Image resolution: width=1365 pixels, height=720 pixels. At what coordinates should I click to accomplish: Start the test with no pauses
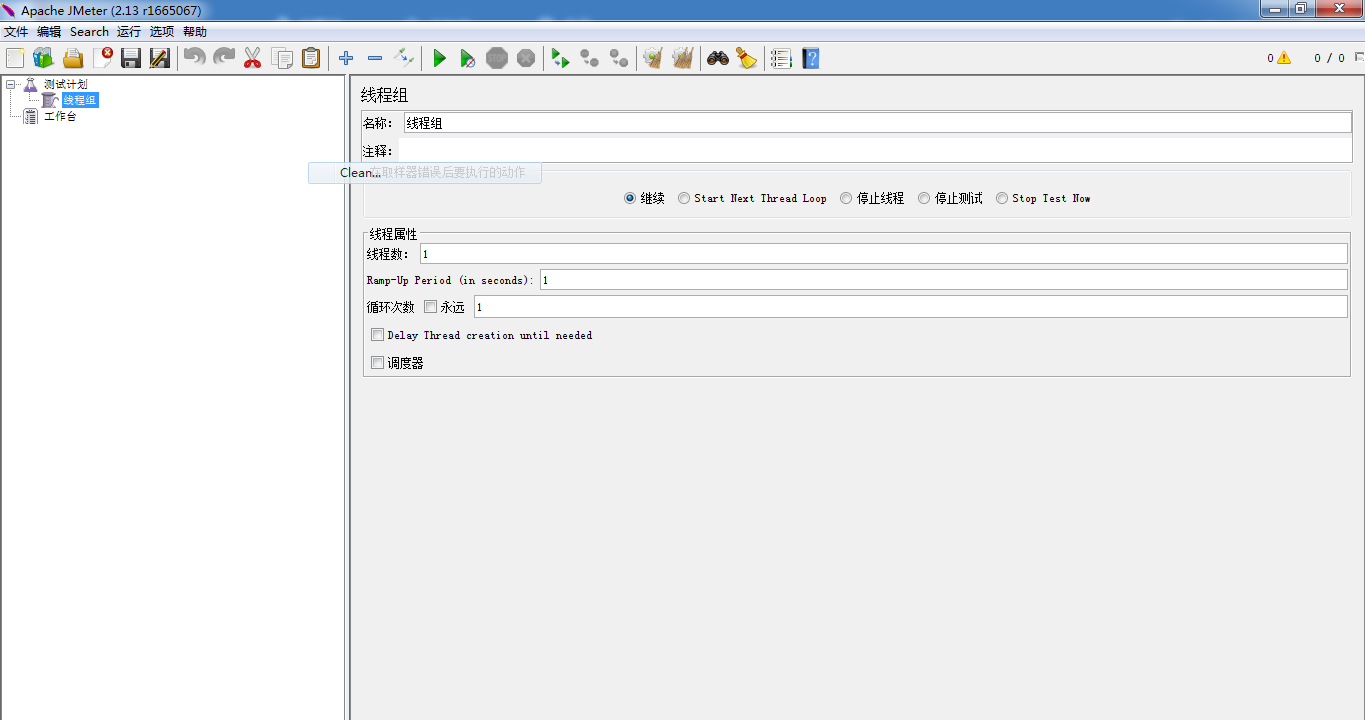[468, 58]
